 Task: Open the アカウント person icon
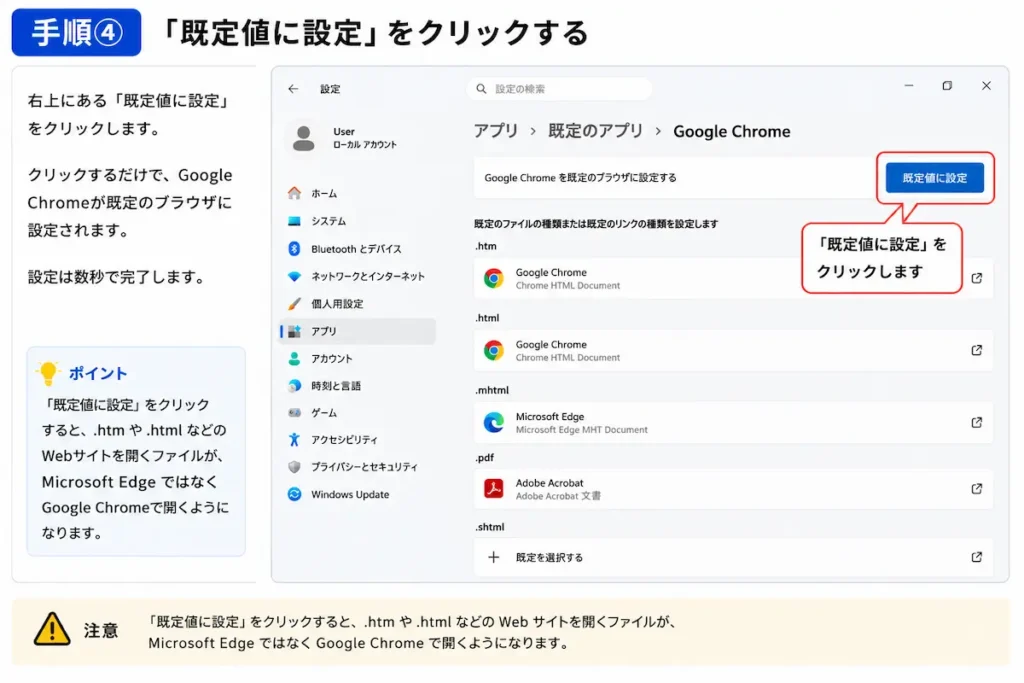[x=295, y=358]
